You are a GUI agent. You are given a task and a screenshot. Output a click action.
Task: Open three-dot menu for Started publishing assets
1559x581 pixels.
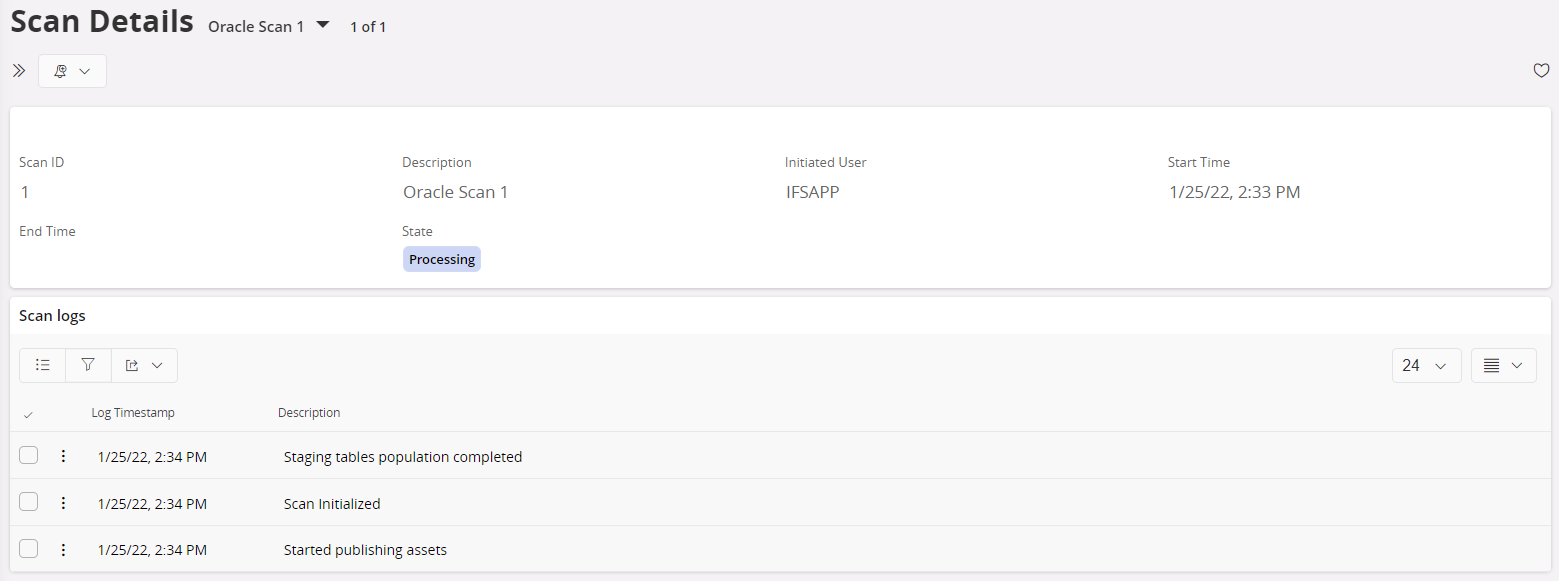click(63, 549)
